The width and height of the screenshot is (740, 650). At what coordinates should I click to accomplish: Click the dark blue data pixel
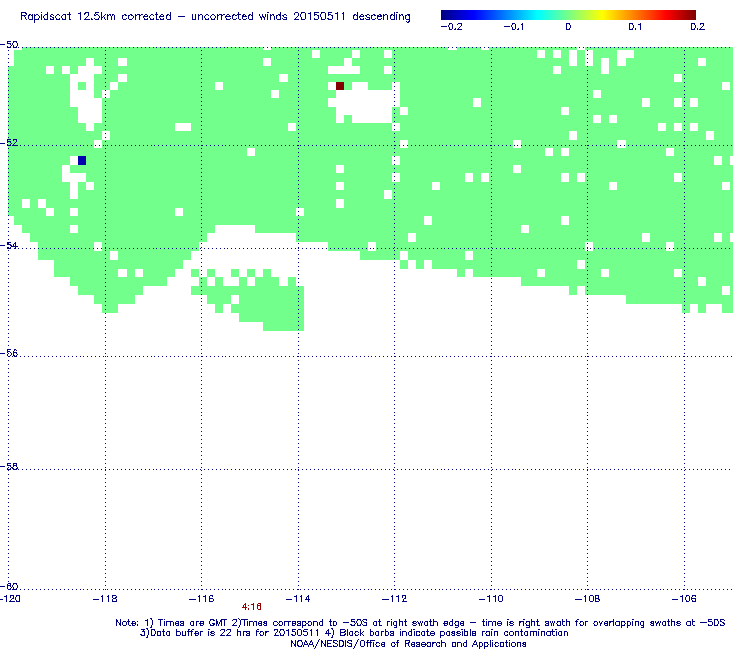pos(82,160)
